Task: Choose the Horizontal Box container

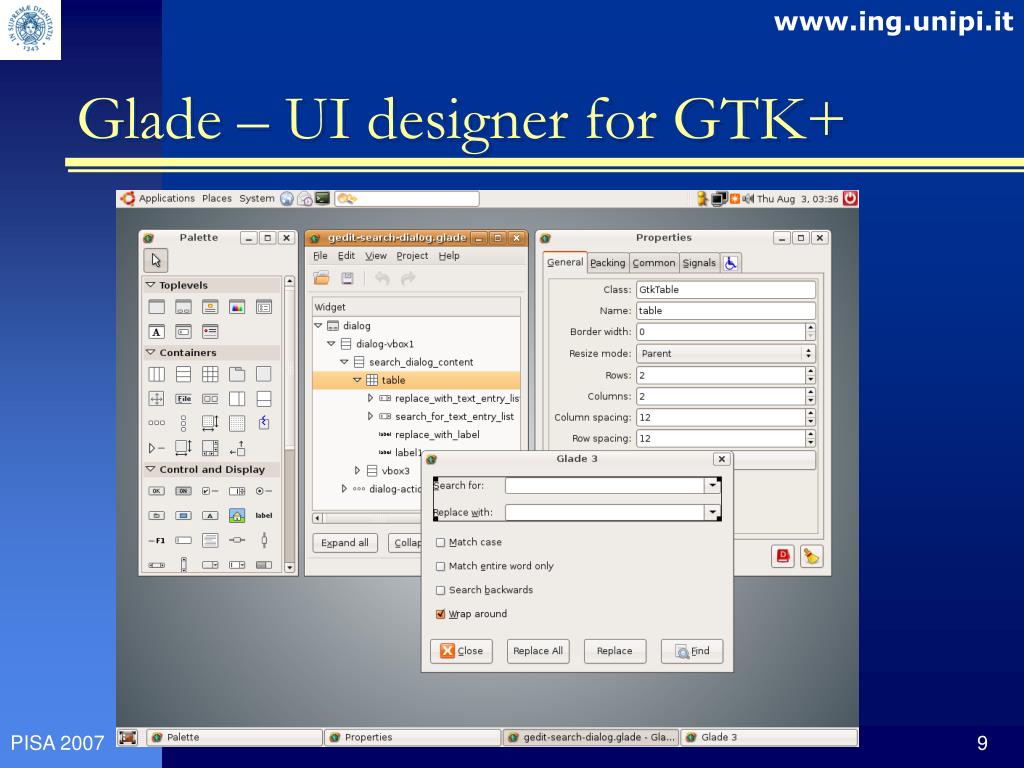Action: point(157,374)
